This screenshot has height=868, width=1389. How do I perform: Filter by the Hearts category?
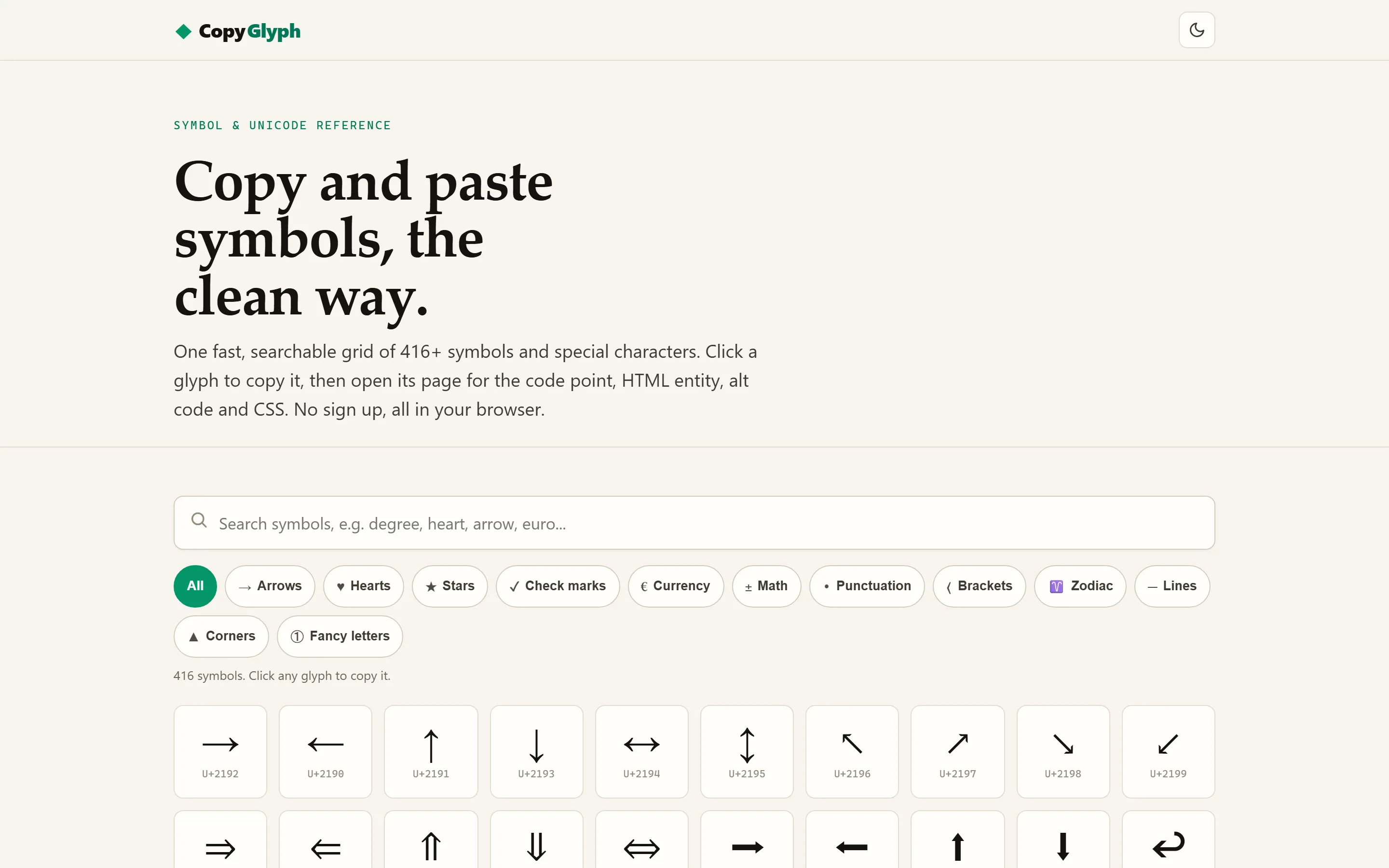pos(363,585)
